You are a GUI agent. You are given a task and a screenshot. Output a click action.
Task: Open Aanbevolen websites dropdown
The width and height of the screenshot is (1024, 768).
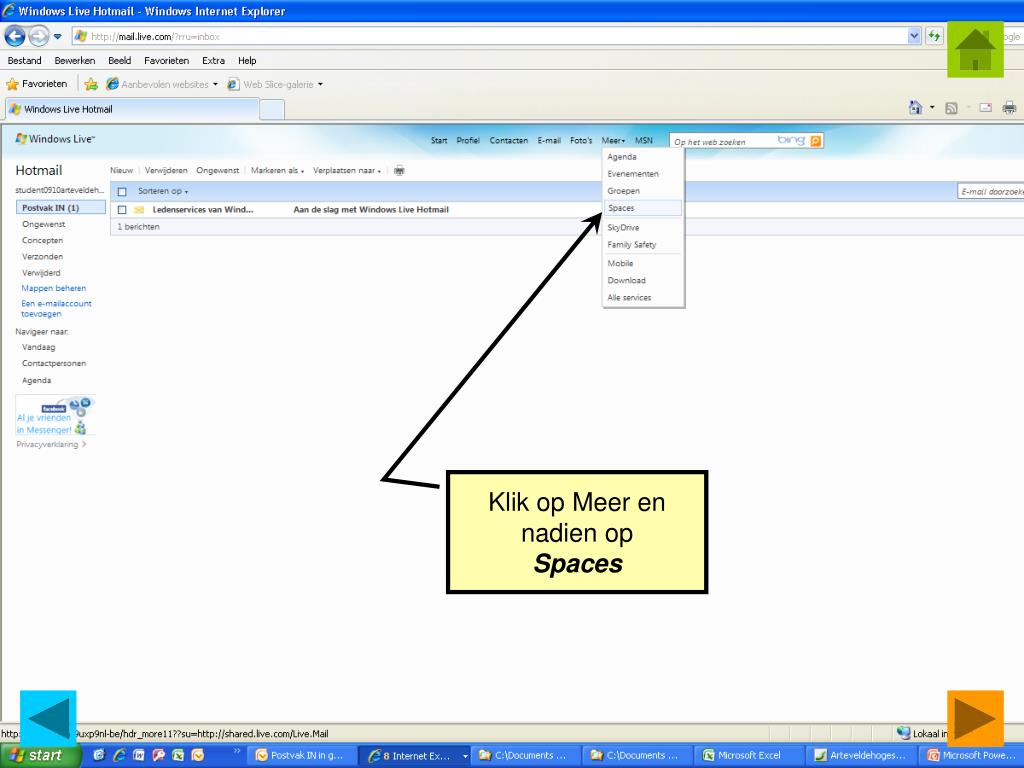162,84
